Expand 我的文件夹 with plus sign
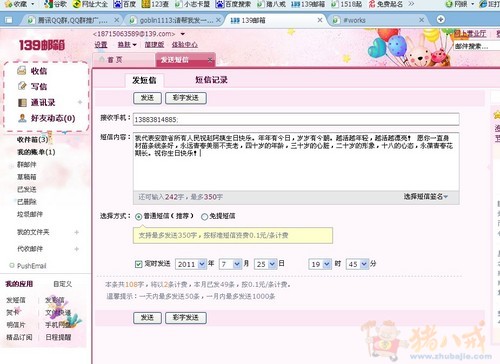Image resolution: width=500 pixels, height=364 pixels. pyautogui.click(x=77, y=232)
